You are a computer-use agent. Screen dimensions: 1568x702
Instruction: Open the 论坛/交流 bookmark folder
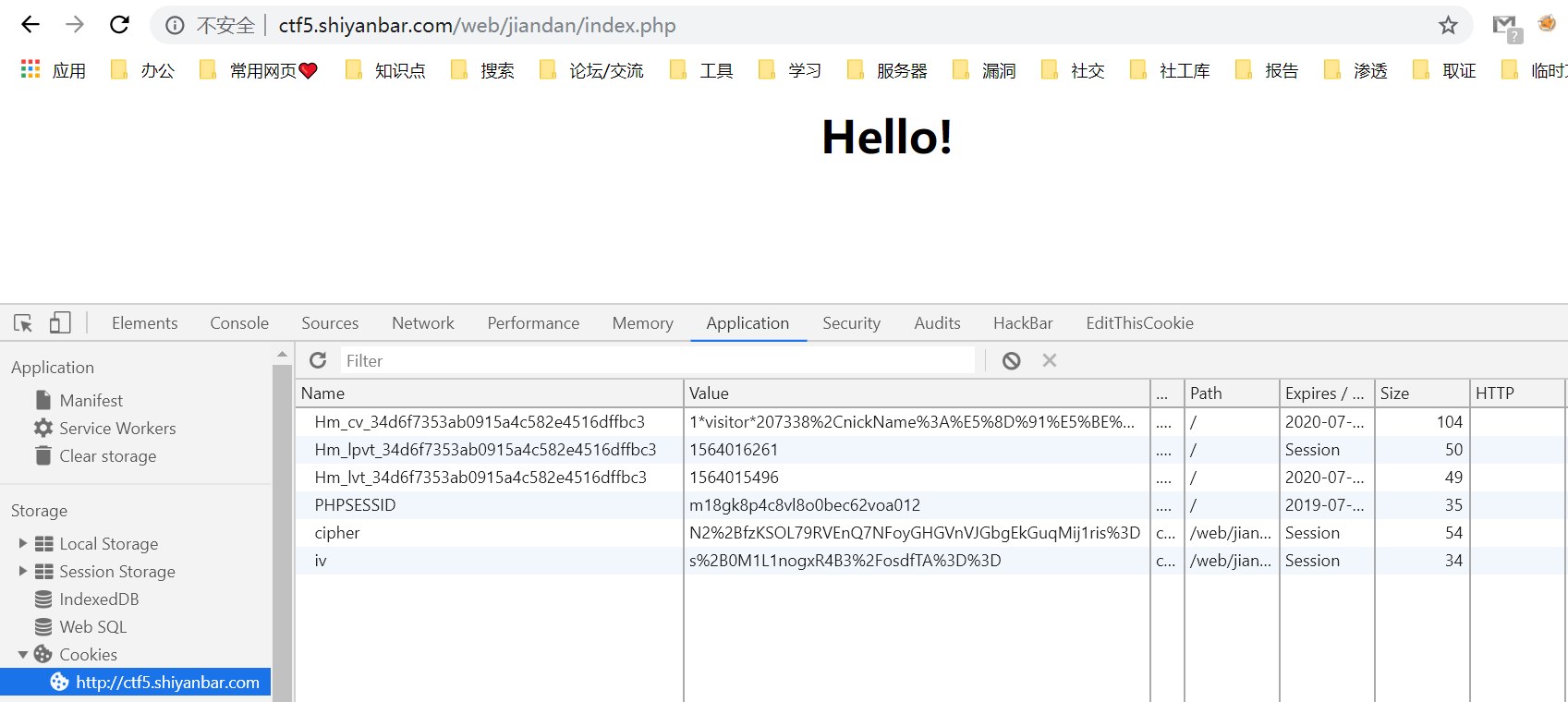pyautogui.click(x=590, y=70)
